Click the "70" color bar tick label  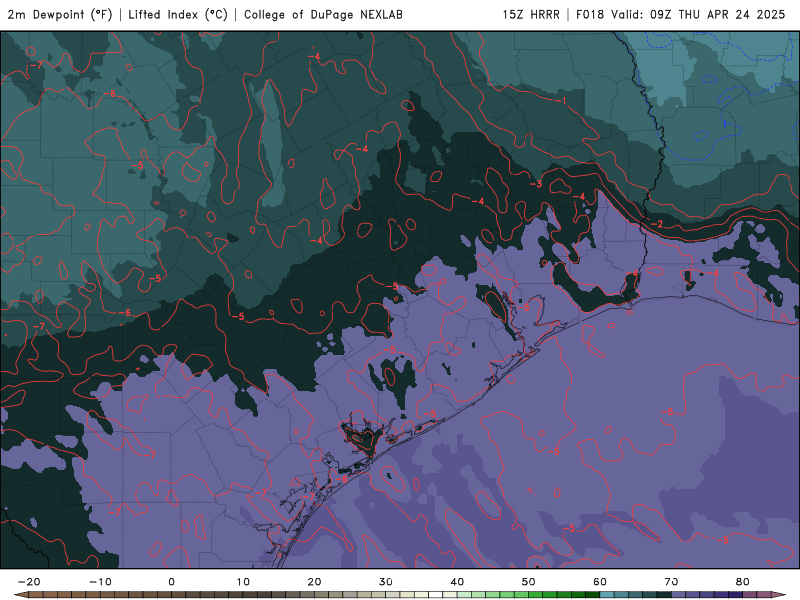(x=671, y=582)
